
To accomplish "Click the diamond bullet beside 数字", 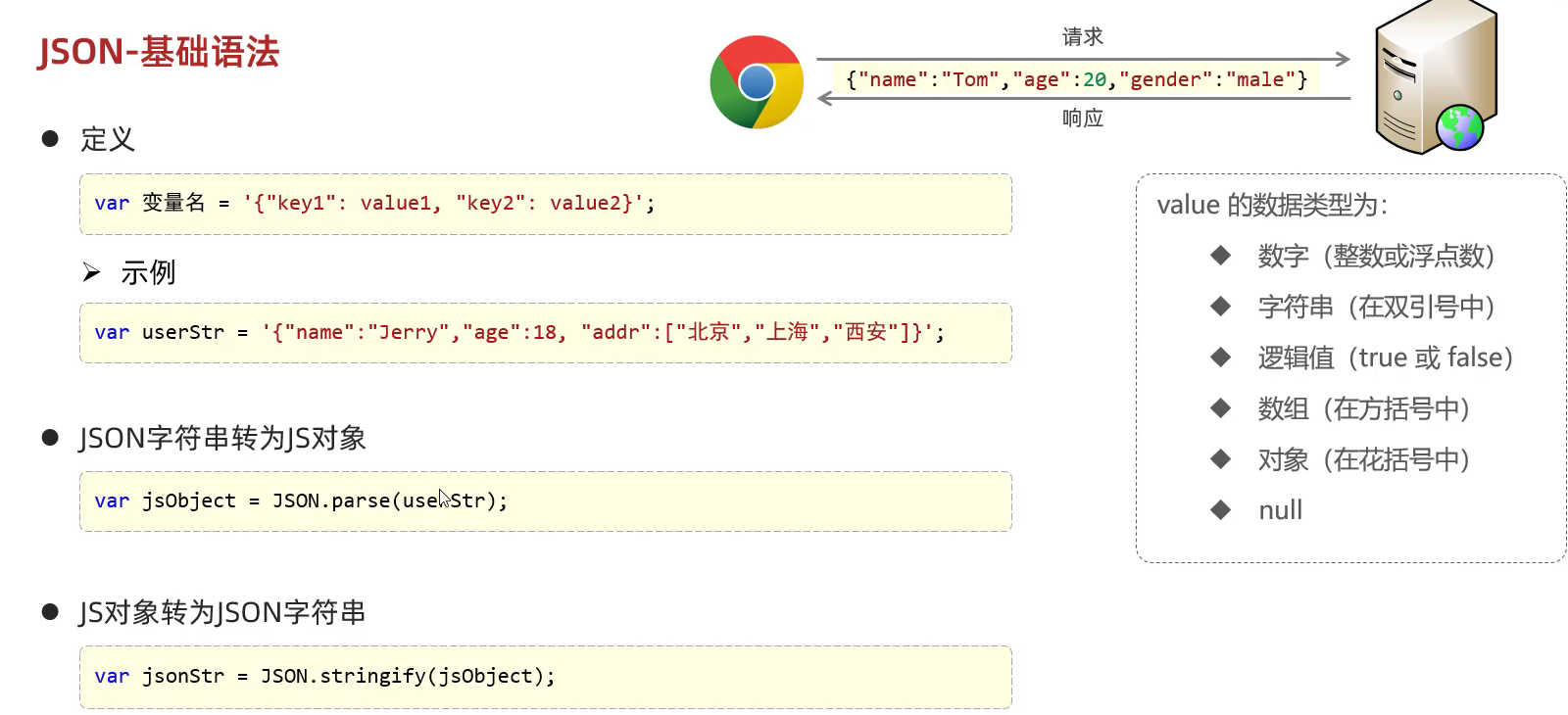I will click(1220, 256).
